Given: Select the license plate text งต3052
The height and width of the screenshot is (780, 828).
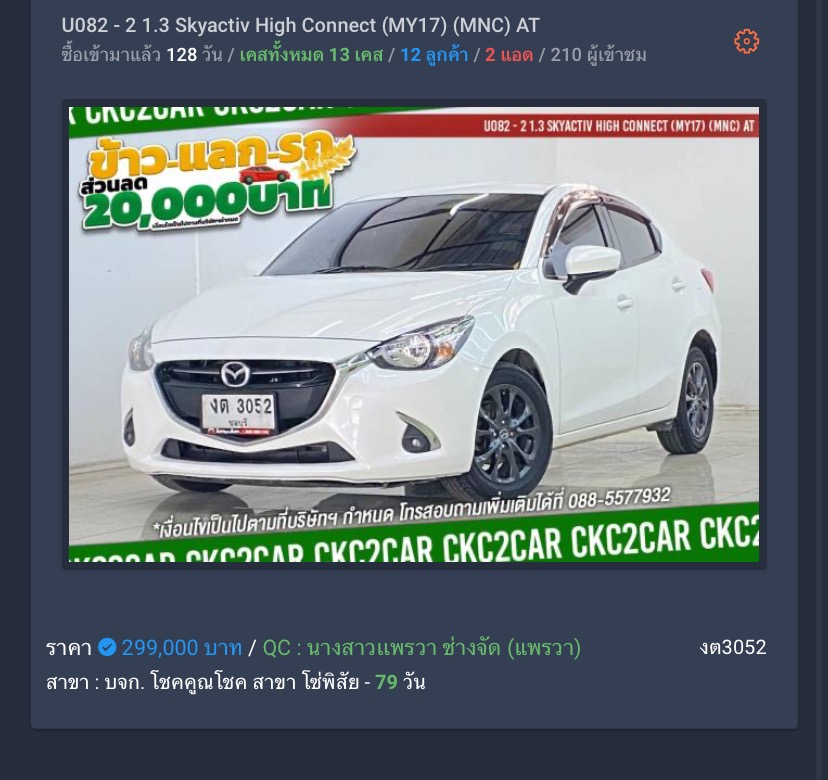Looking at the screenshot, I should pyautogui.click(x=732, y=647).
